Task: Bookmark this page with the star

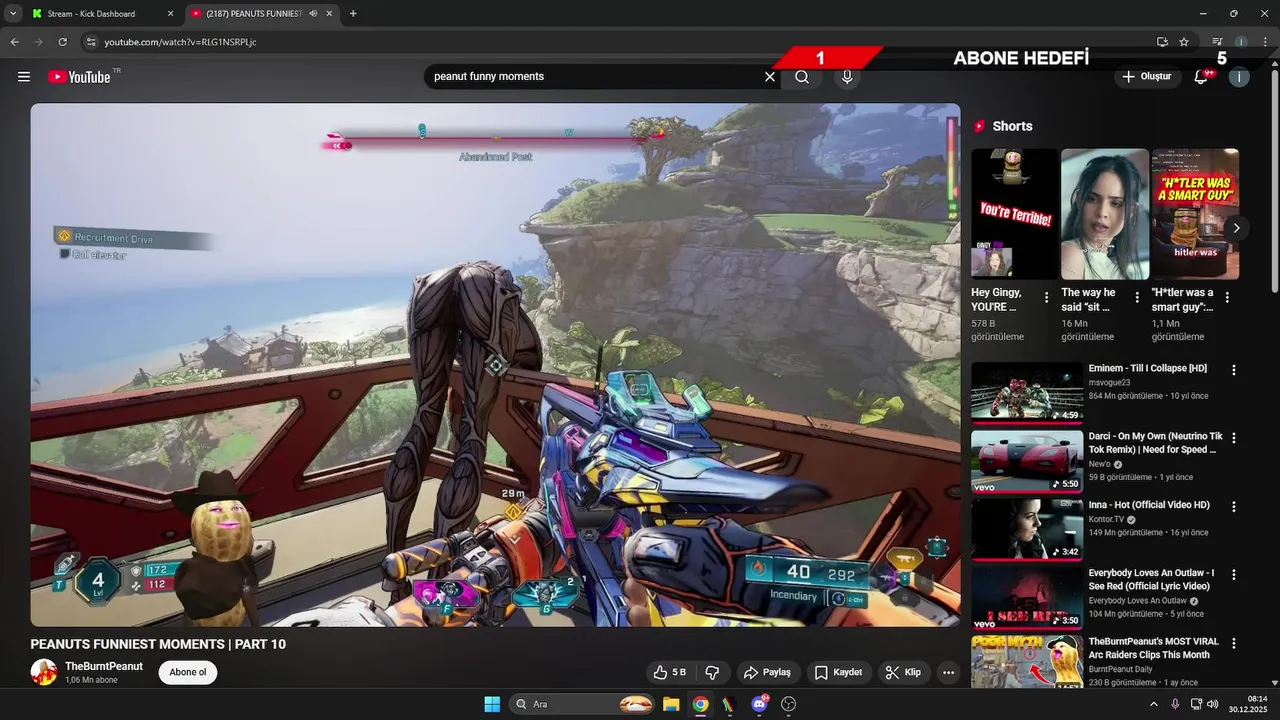Action: [x=1184, y=42]
